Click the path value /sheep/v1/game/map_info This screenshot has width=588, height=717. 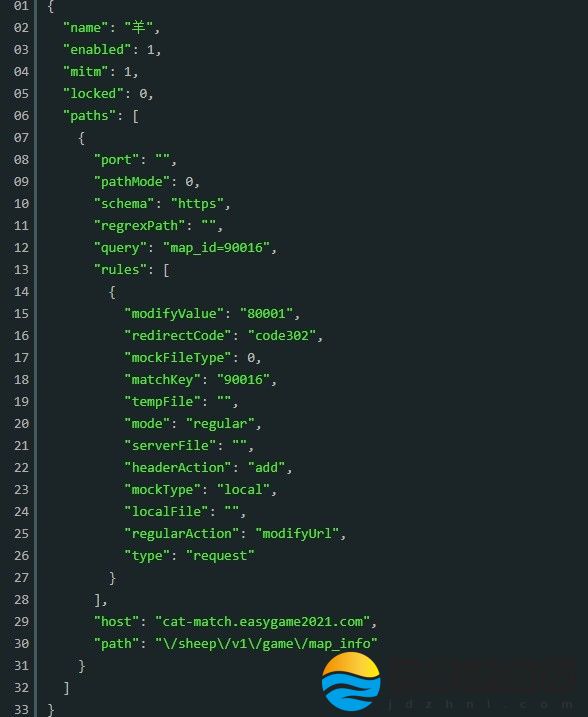pos(266,644)
